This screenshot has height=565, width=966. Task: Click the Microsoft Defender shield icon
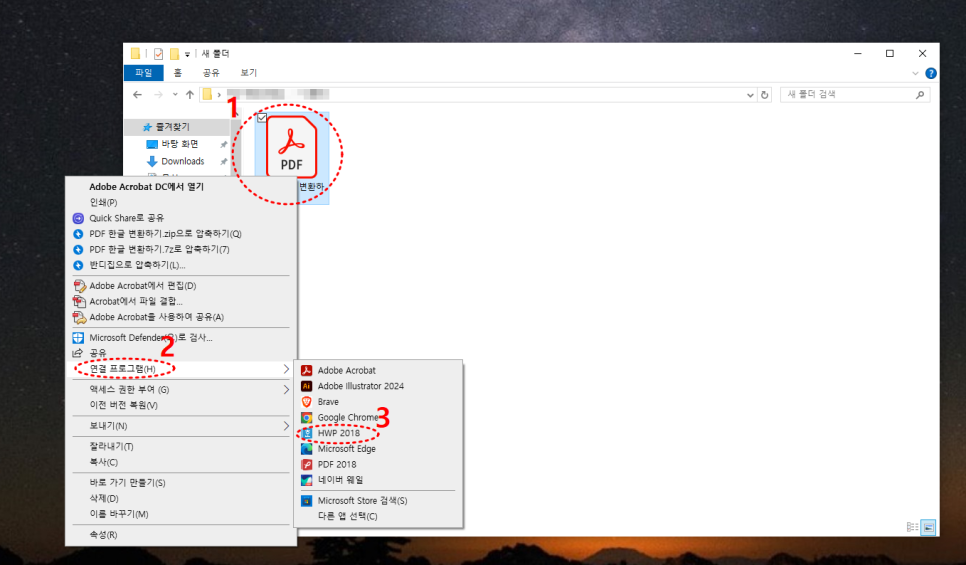click(78, 338)
